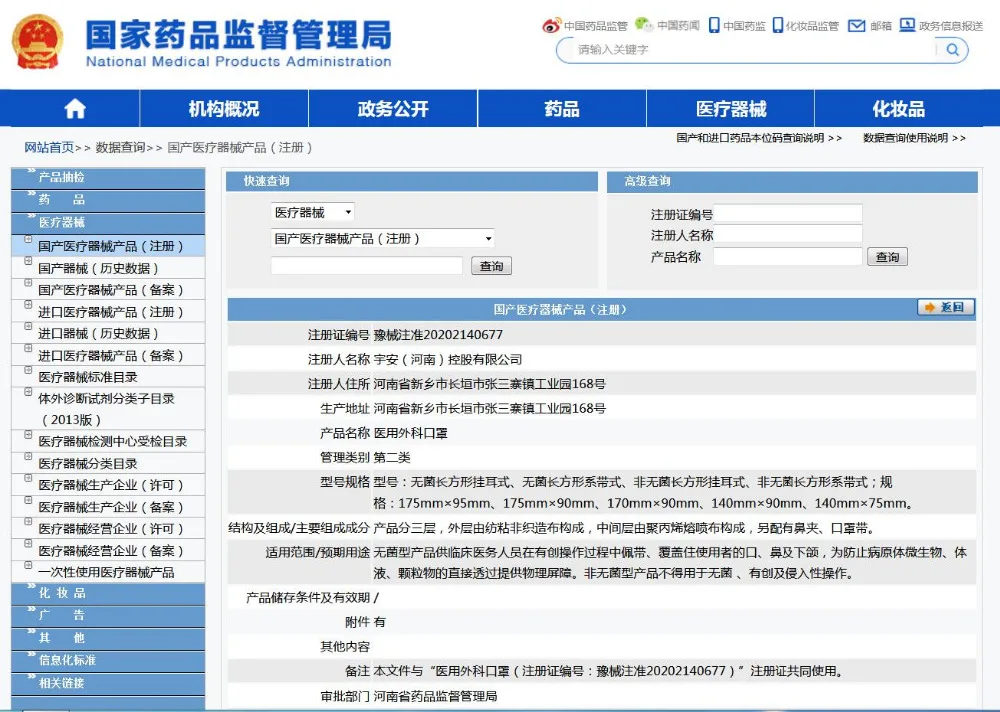Open the 政务信息报送 monitor icon
The width and height of the screenshot is (1000, 712).
907,25
